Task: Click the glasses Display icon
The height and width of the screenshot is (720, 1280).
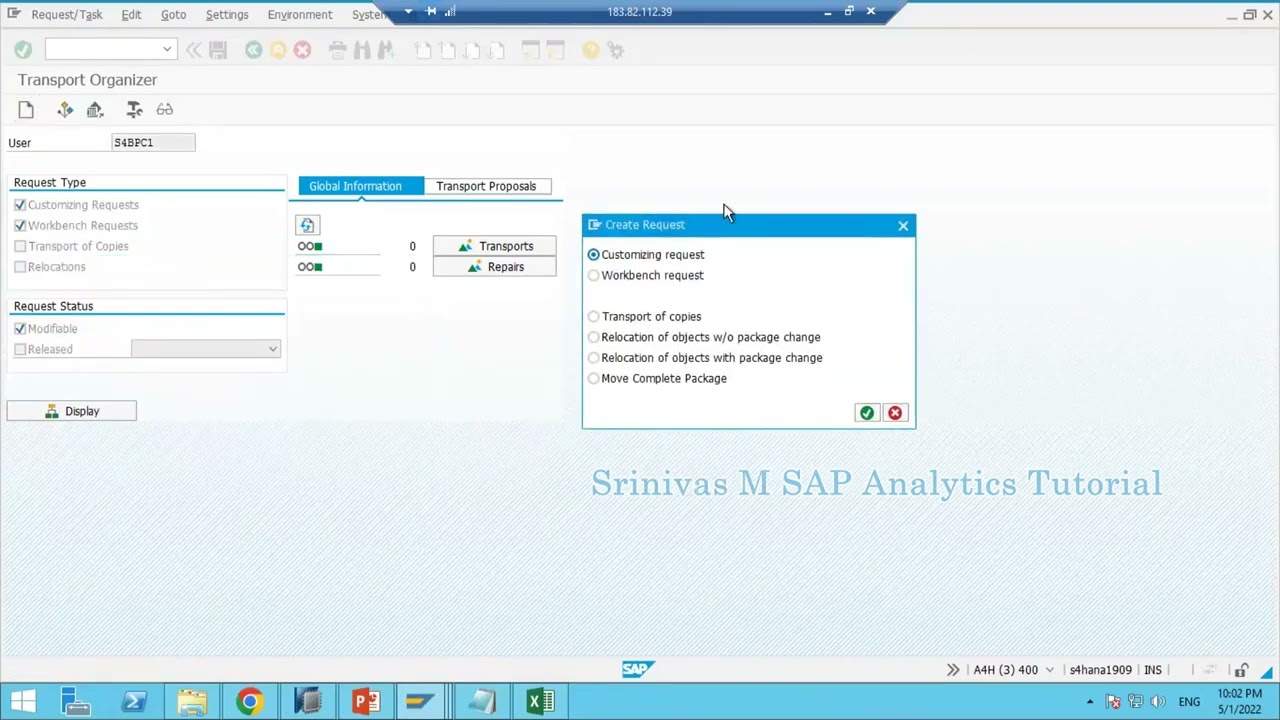Action: pos(165,110)
